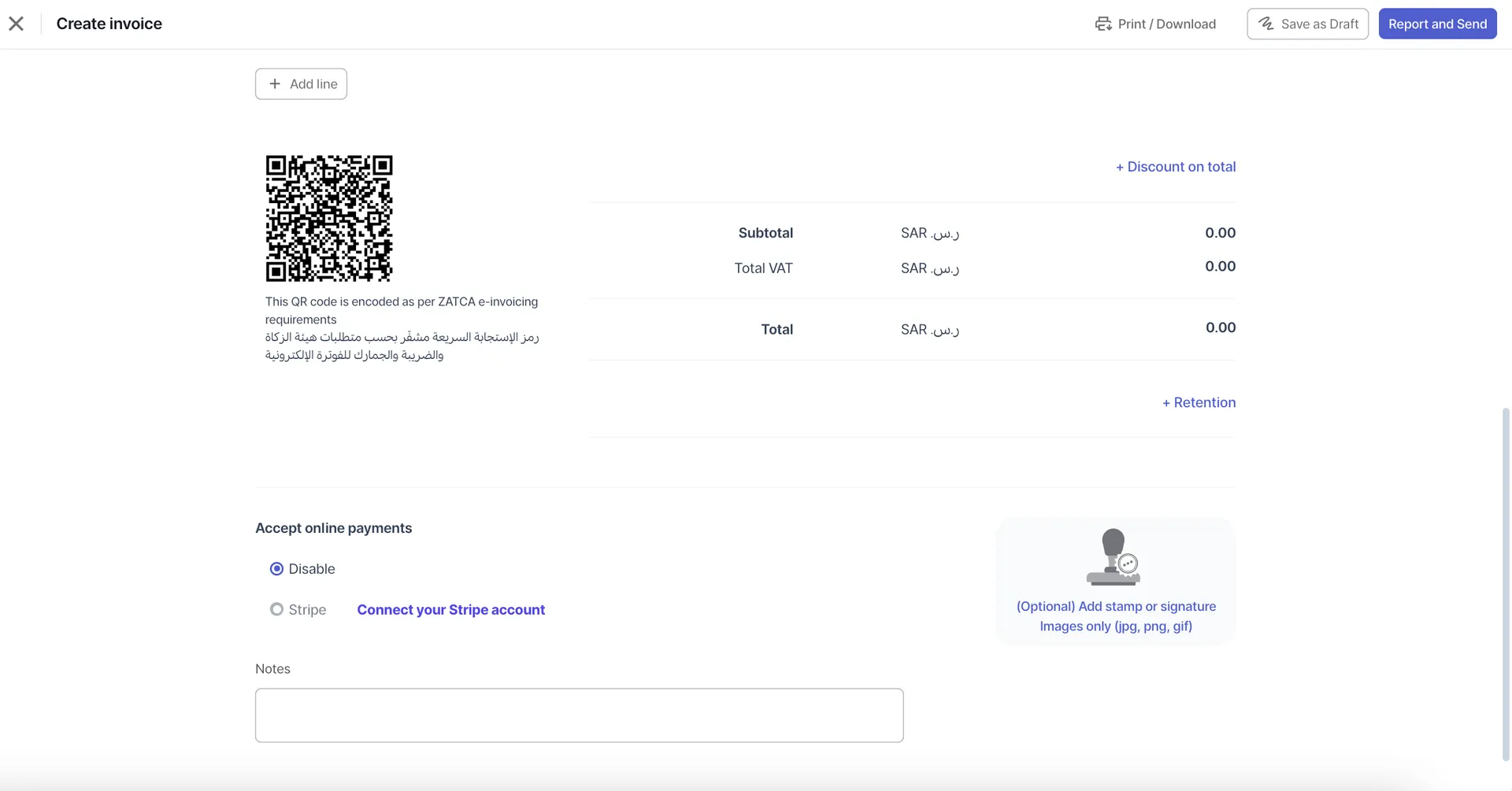
Task: Open Connect your Stripe account link
Action: click(x=450, y=610)
